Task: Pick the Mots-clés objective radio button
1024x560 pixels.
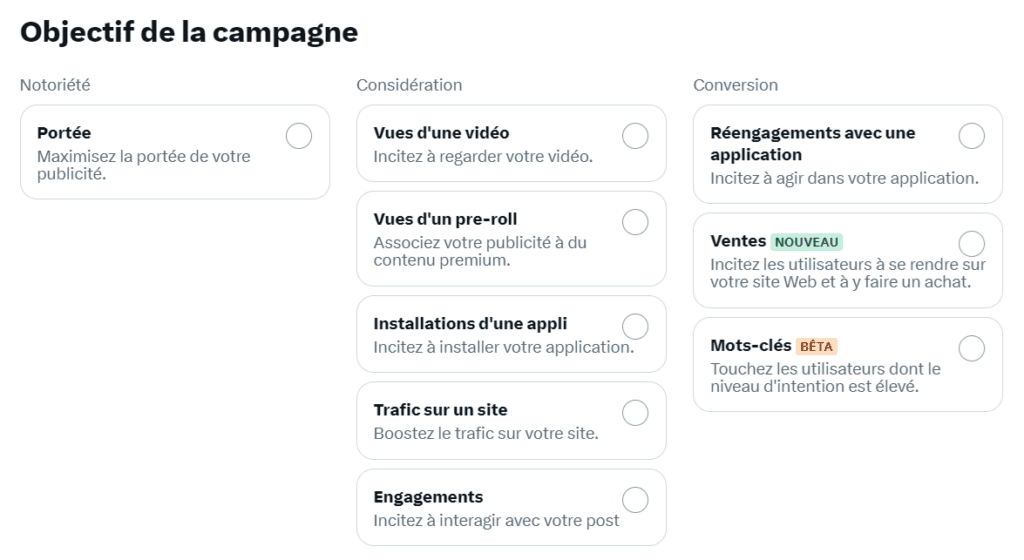Action: pyautogui.click(x=971, y=348)
